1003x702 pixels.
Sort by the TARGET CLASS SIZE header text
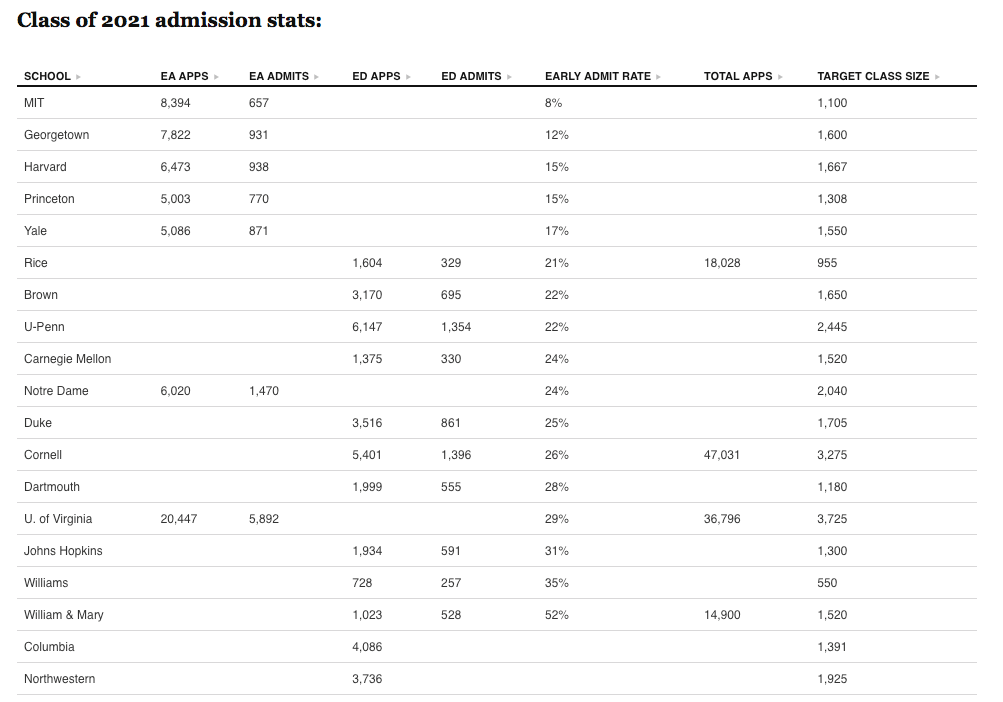[872, 76]
